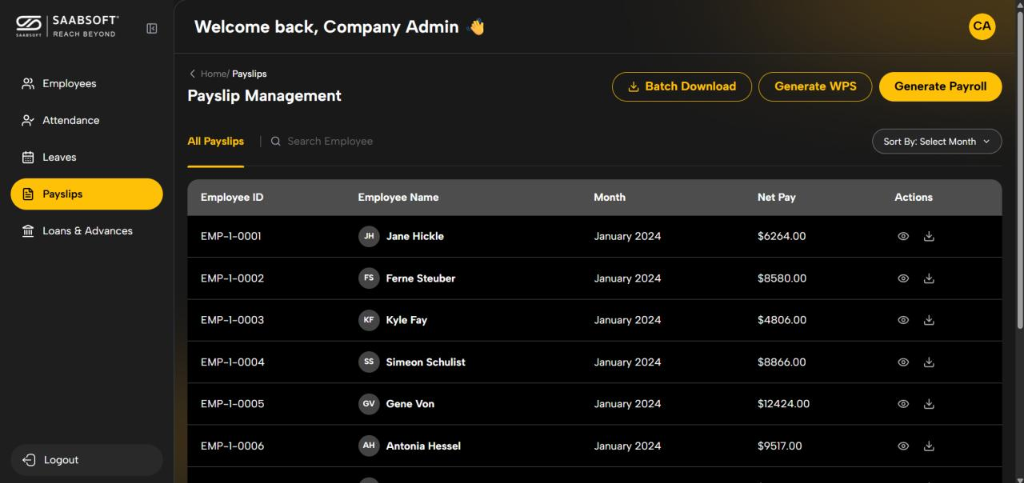Click the Payslips breadcrumb

249,74
